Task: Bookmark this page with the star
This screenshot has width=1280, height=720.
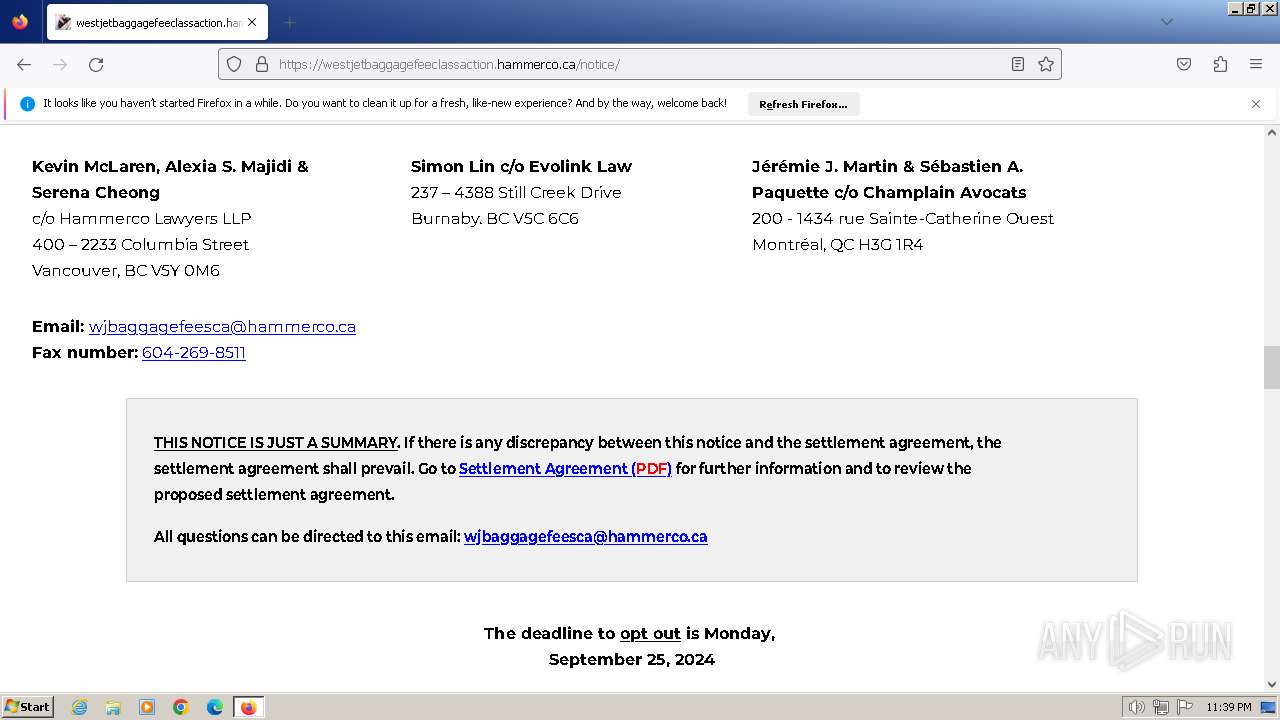Action: [1046, 64]
